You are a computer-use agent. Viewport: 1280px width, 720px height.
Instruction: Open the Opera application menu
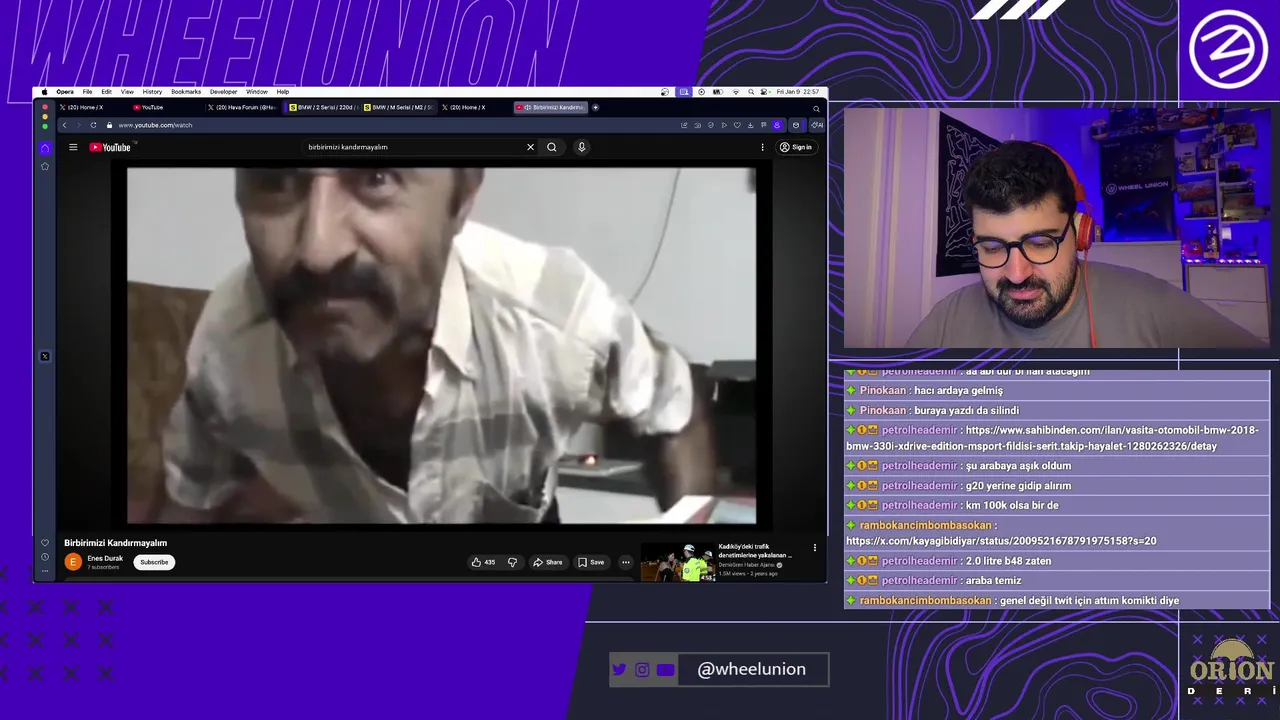[65, 92]
